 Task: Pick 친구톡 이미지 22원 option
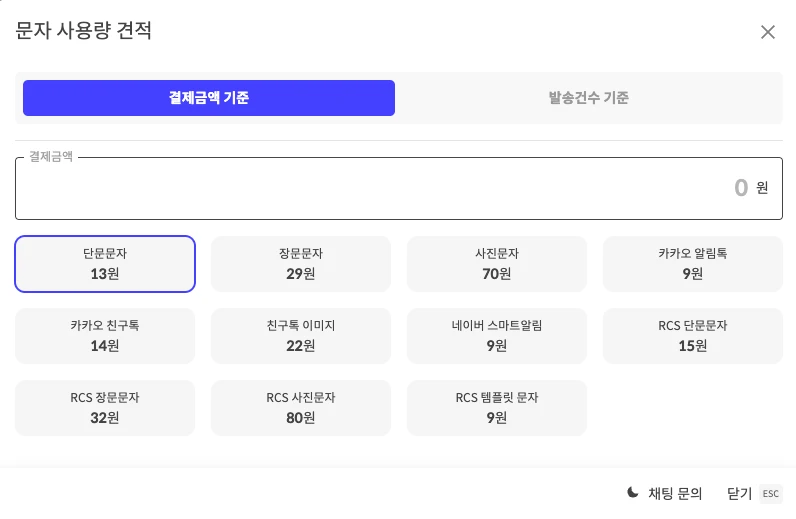pyautogui.click(x=301, y=336)
